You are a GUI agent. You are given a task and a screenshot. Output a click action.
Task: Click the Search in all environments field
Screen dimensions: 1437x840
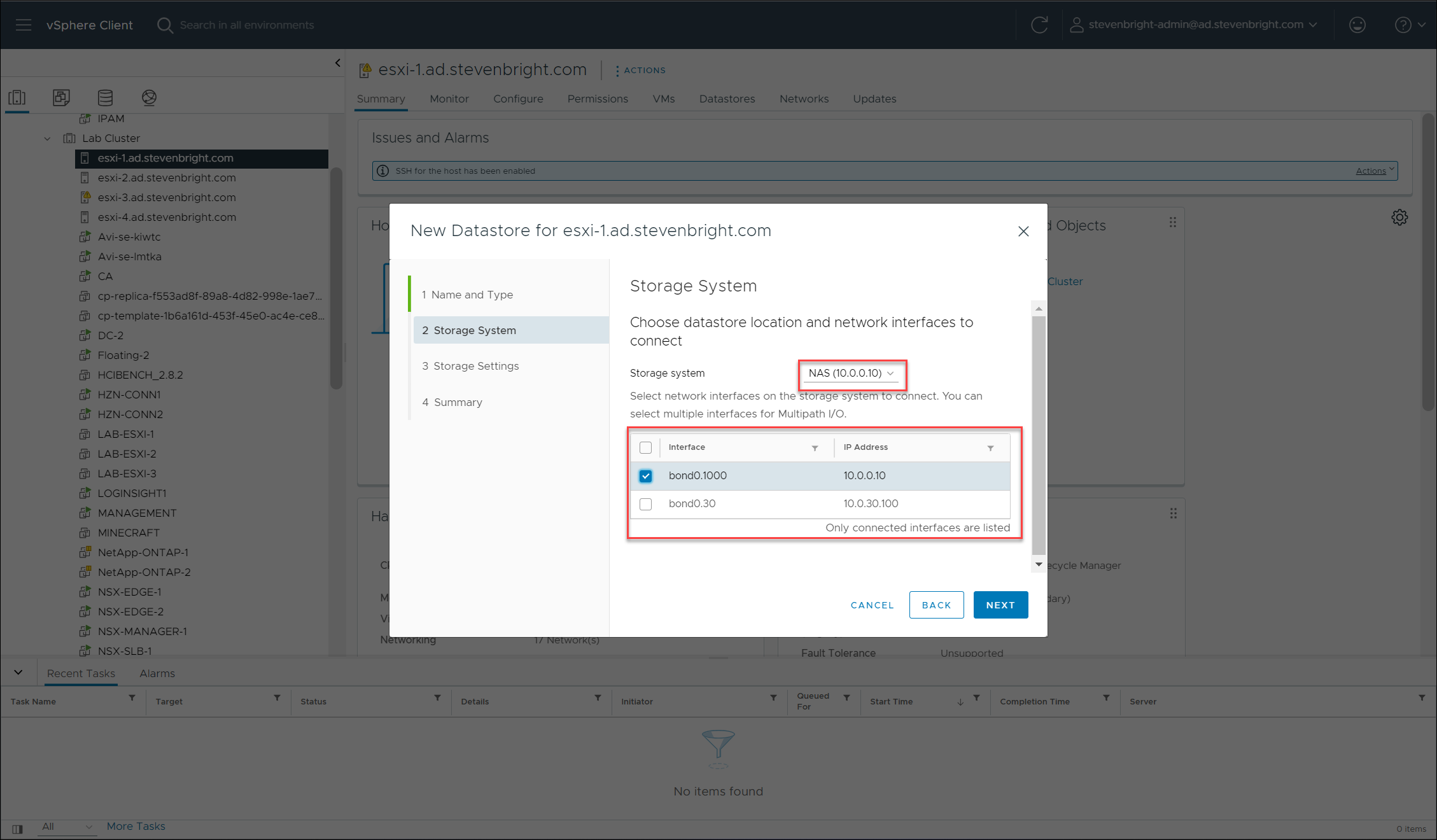point(247,25)
